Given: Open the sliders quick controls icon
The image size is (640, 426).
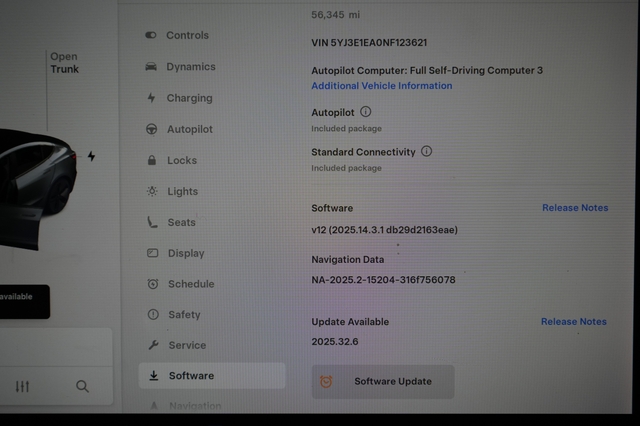Looking at the screenshot, I should click(x=22, y=386).
